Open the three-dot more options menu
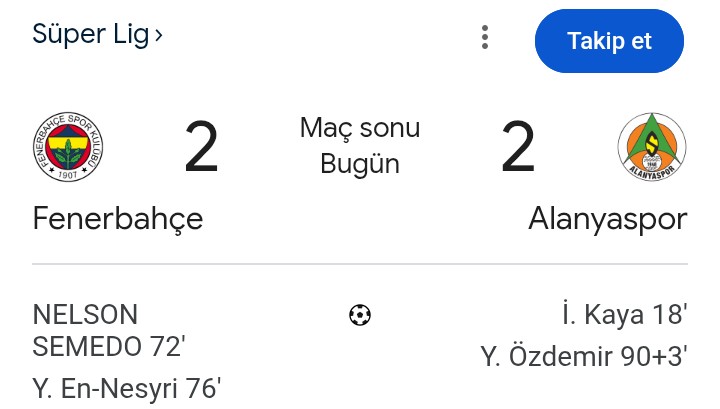 coord(485,38)
